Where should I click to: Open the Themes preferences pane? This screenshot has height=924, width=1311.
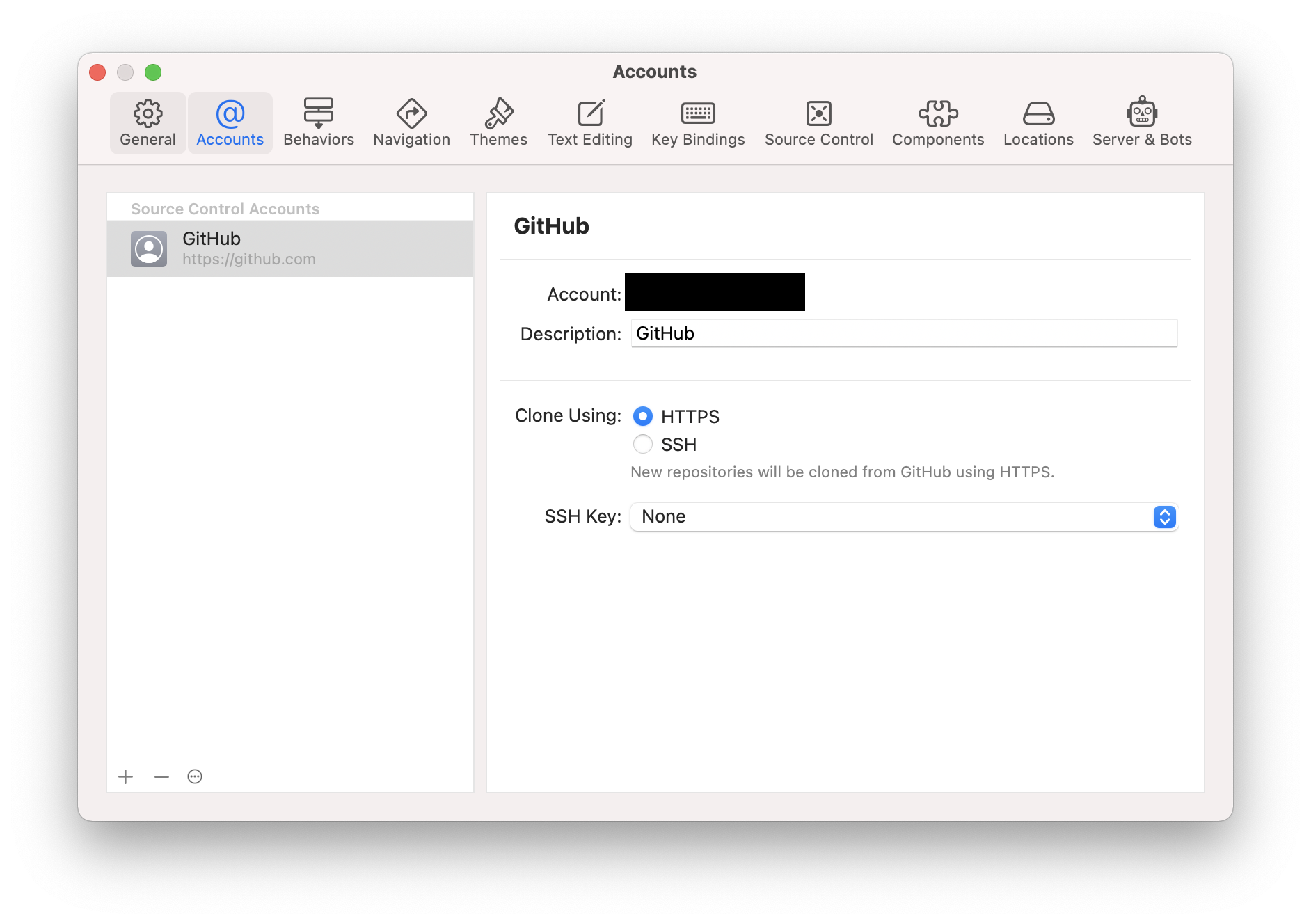[498, 122]
